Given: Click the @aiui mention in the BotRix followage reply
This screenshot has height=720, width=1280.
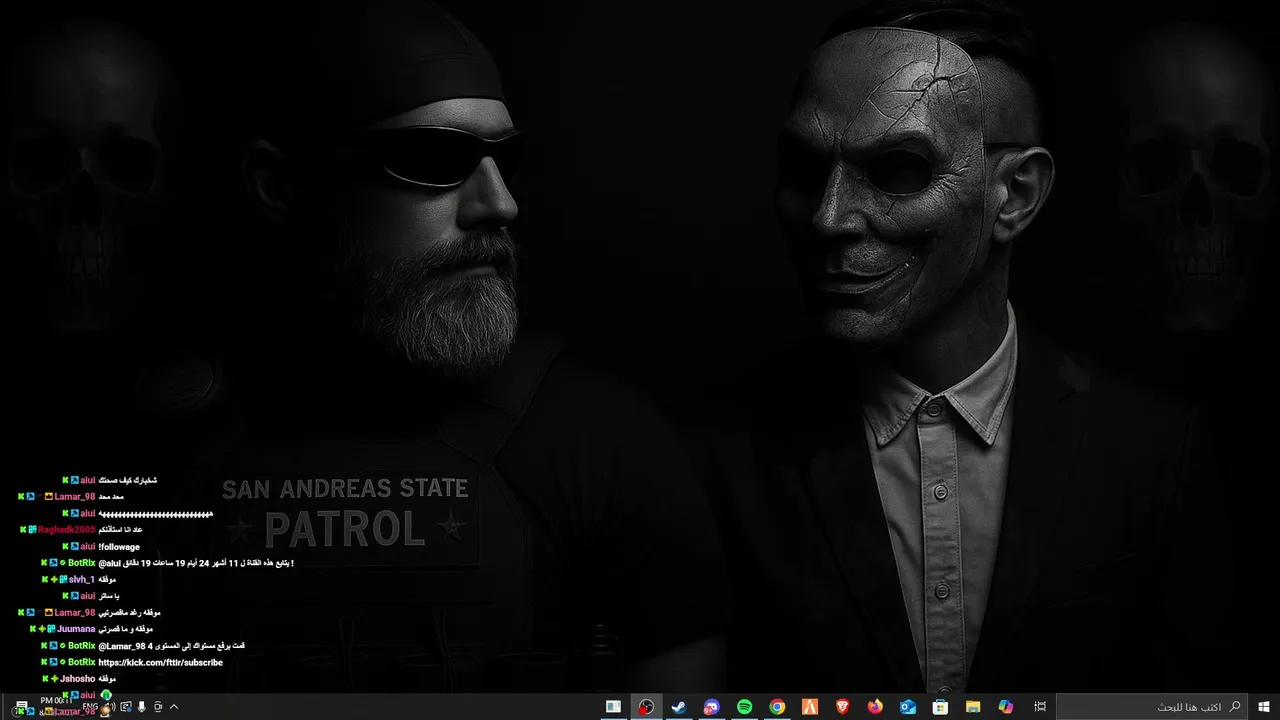Looking at the screenshot, I should (109, 563).
